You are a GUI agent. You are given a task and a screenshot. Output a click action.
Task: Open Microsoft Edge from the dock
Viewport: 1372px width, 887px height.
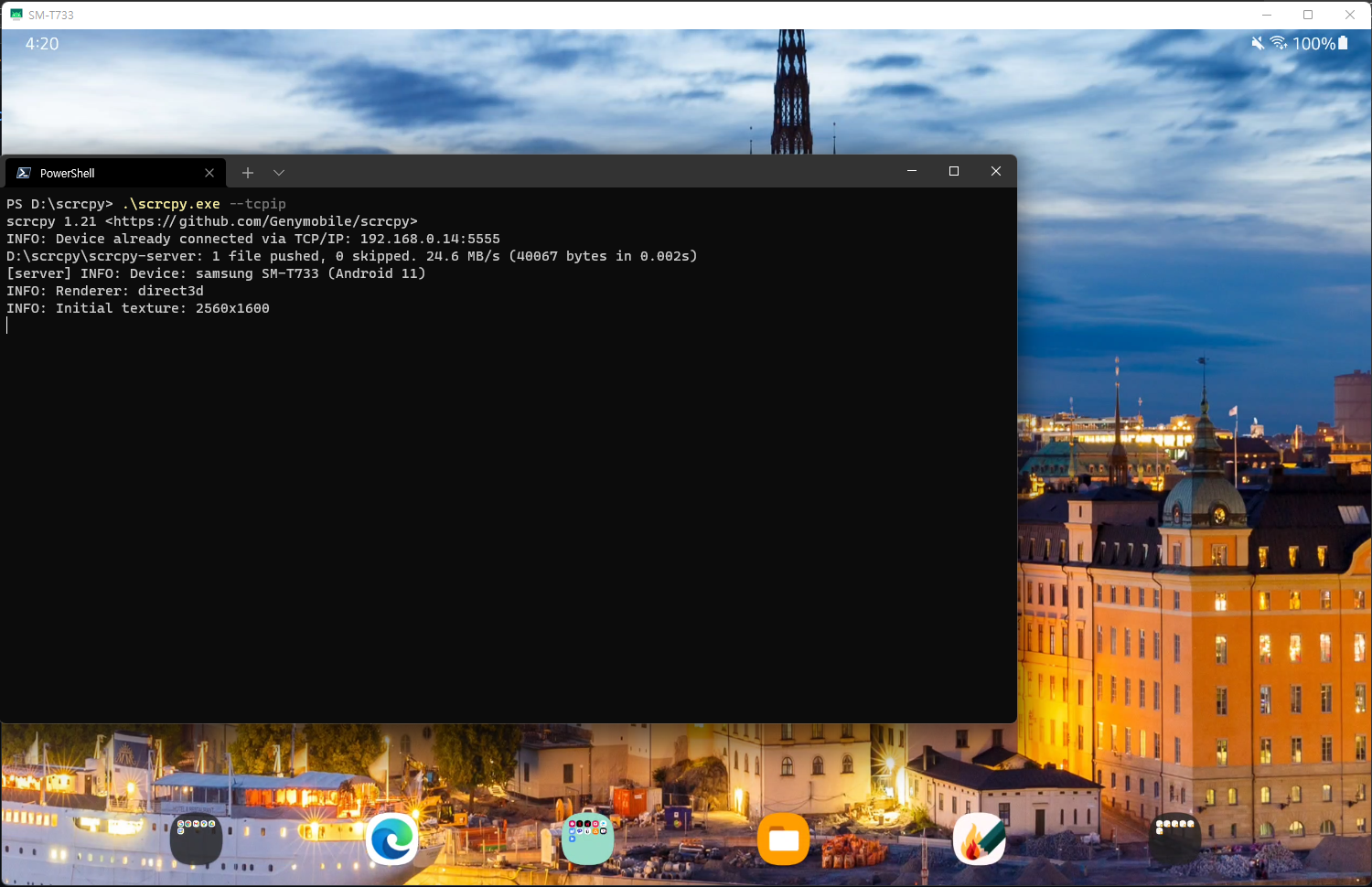[x=391, y=839]
